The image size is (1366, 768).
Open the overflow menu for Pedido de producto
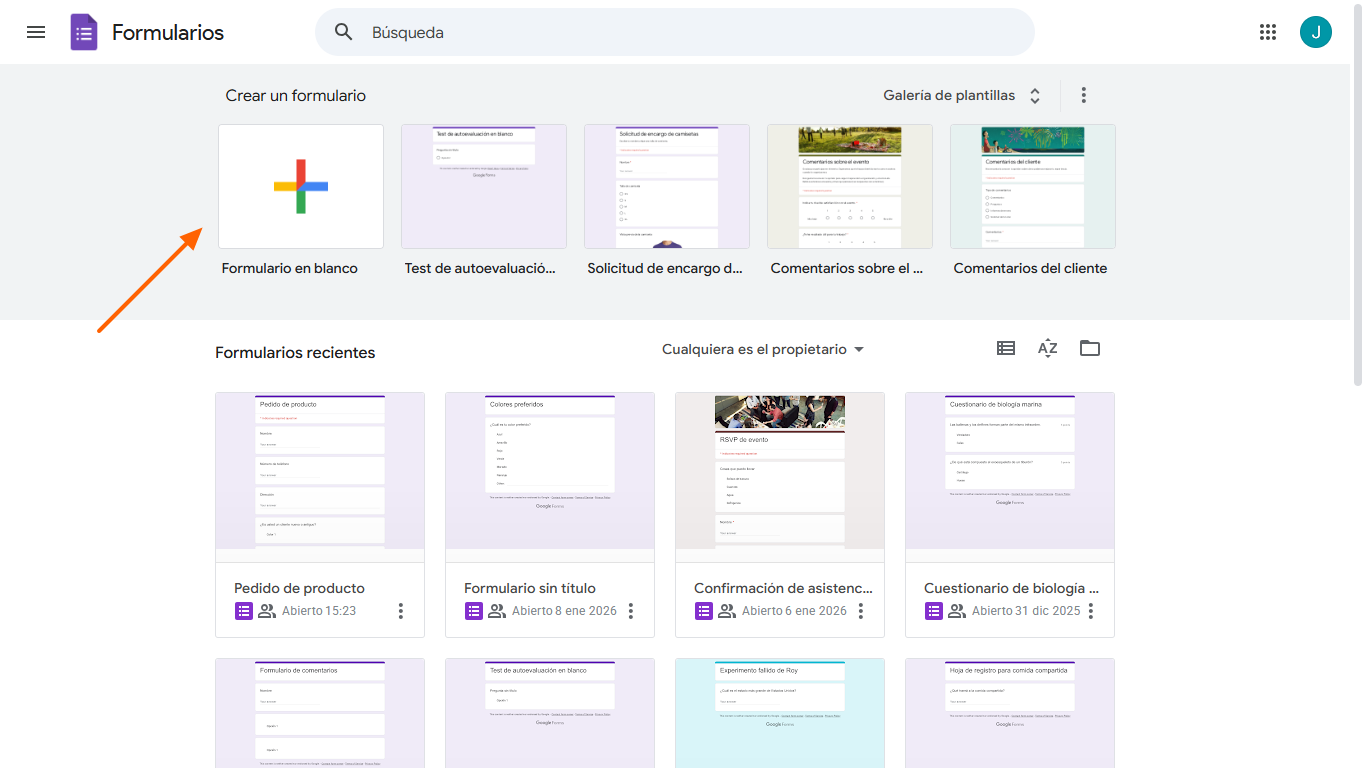[x=400, y=610]
